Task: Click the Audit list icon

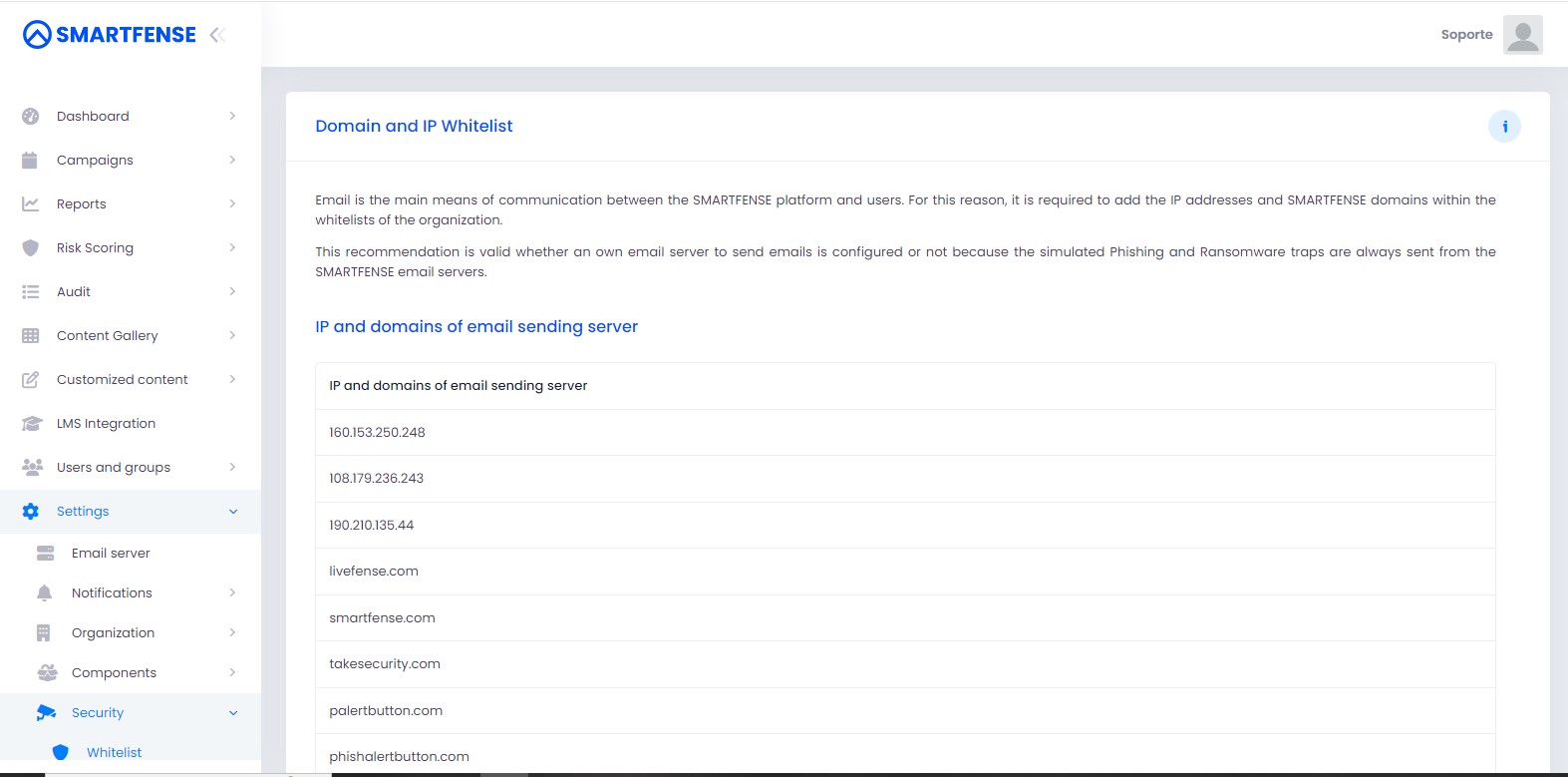Action: click(31, 291)
